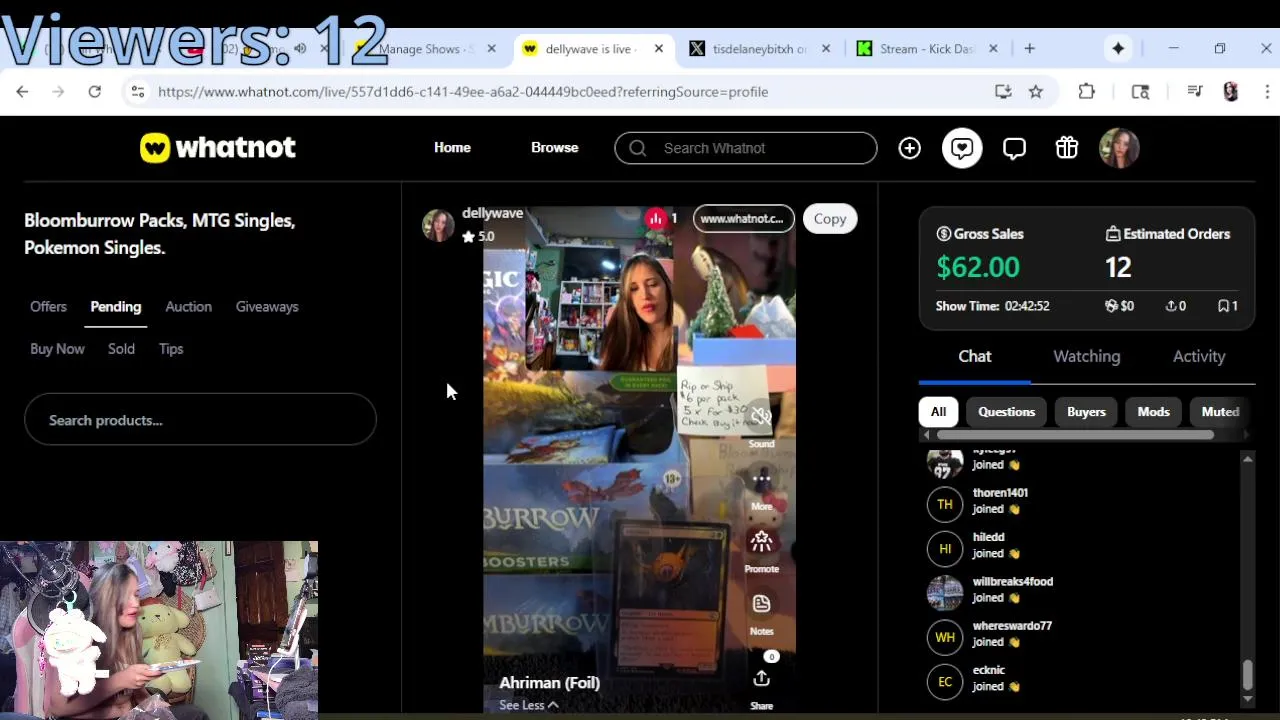Open the Activity tab
Viewport: 1280px width, 720px height.
(x=1199, y=356)
